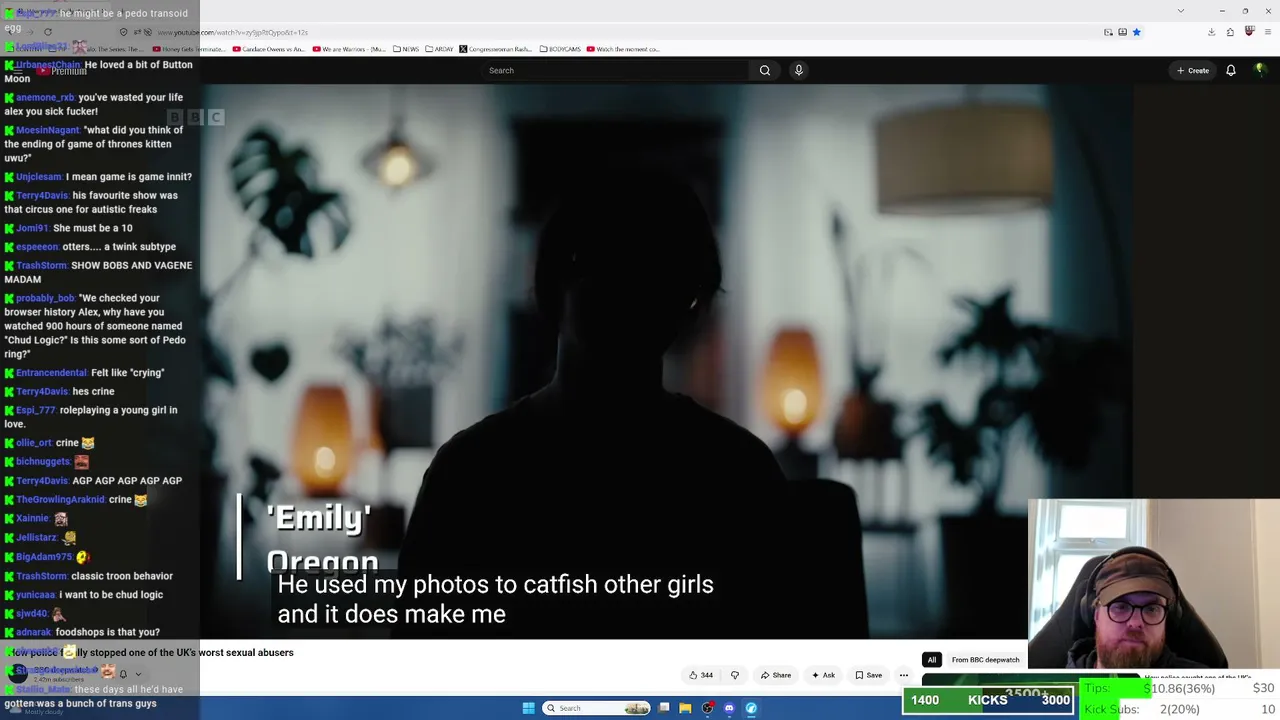Click the YouTube search field
Screen dimensions: 1280x720
614,70
